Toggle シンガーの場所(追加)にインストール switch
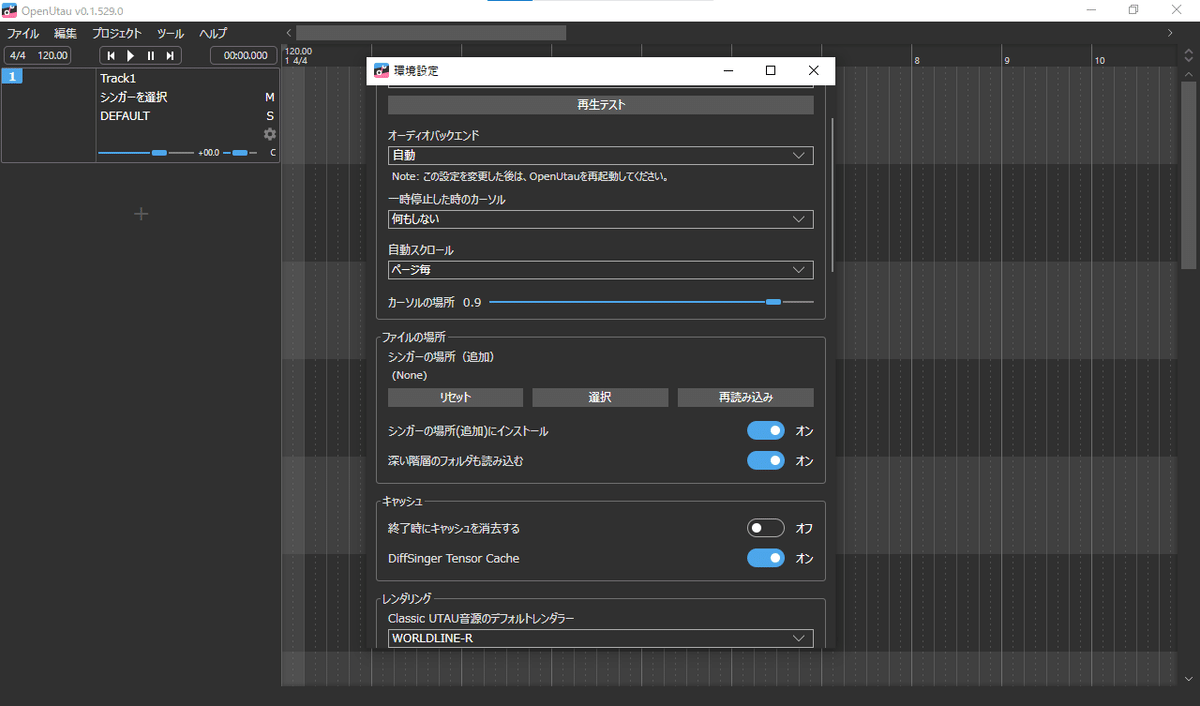Image resolution: width=1200 pixels, height=706 pixels. (x=766, y=431)
